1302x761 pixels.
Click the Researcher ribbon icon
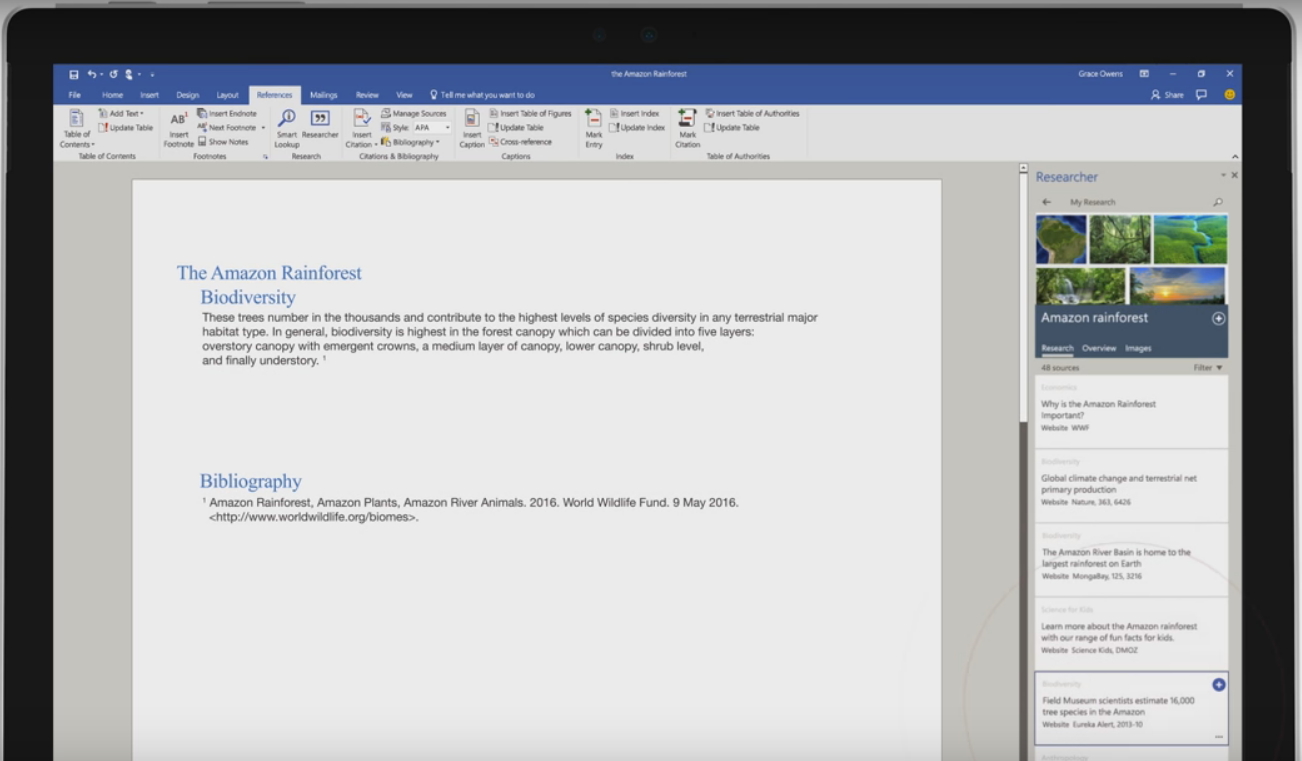pos(320,120)
